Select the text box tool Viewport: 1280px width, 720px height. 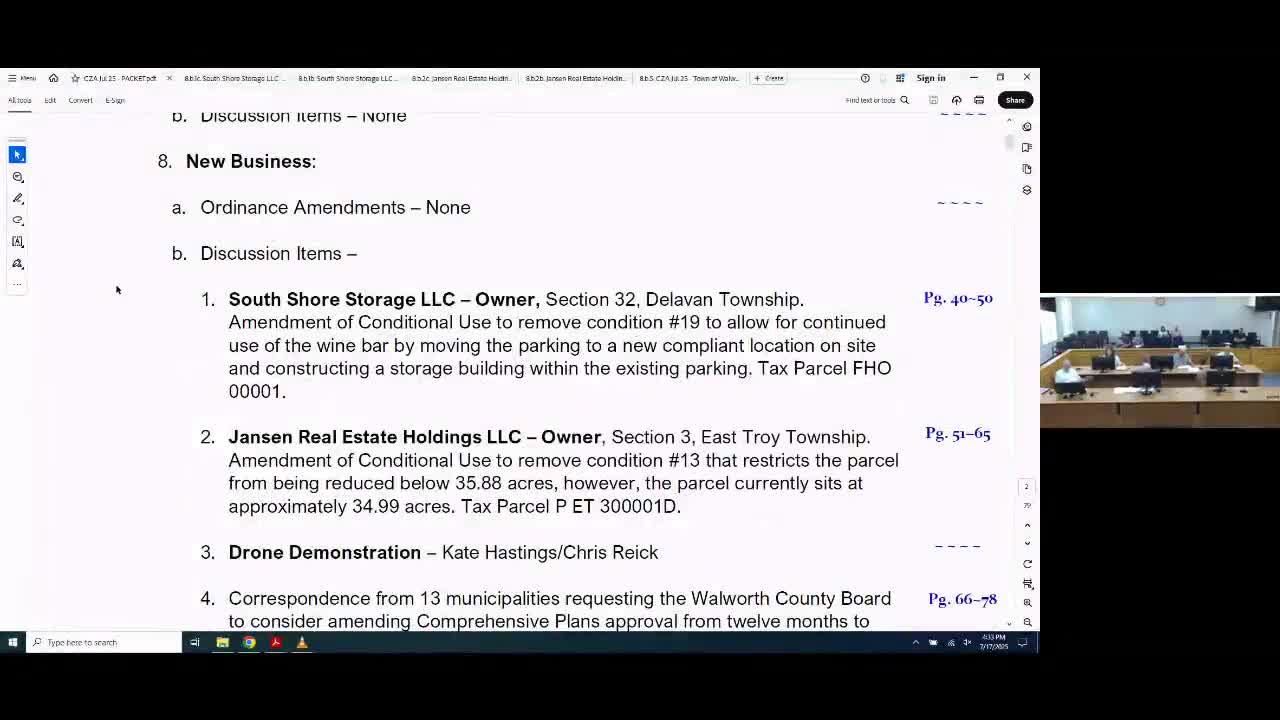point(17,242)
